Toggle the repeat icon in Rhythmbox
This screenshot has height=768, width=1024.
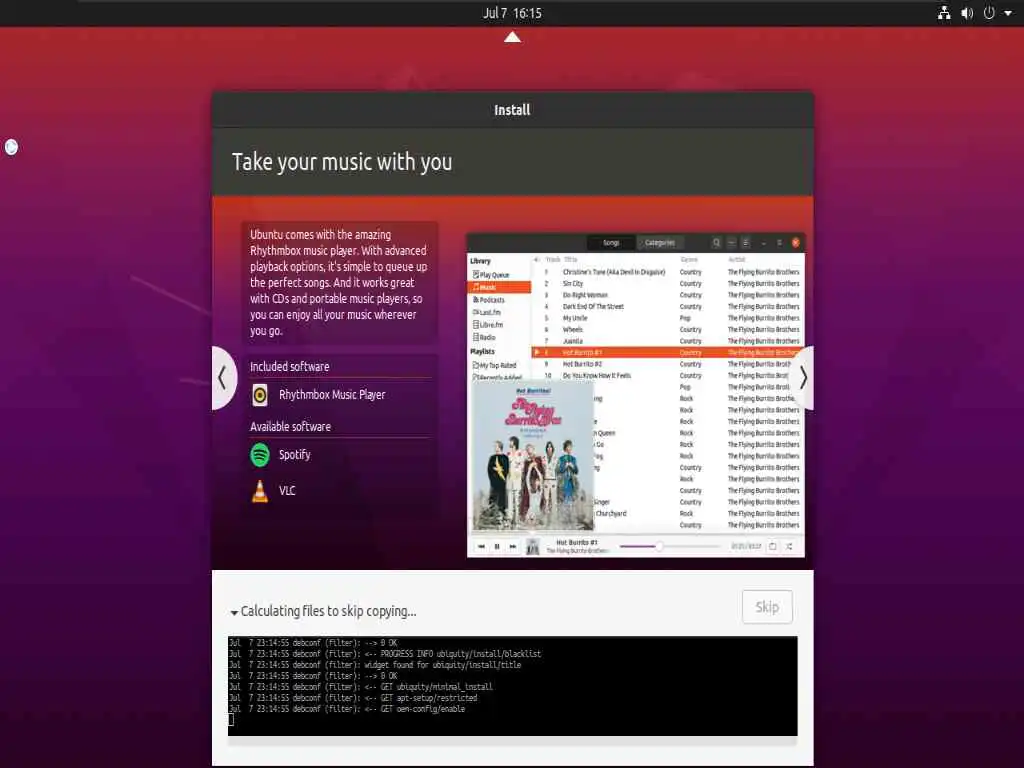point(773,546)
